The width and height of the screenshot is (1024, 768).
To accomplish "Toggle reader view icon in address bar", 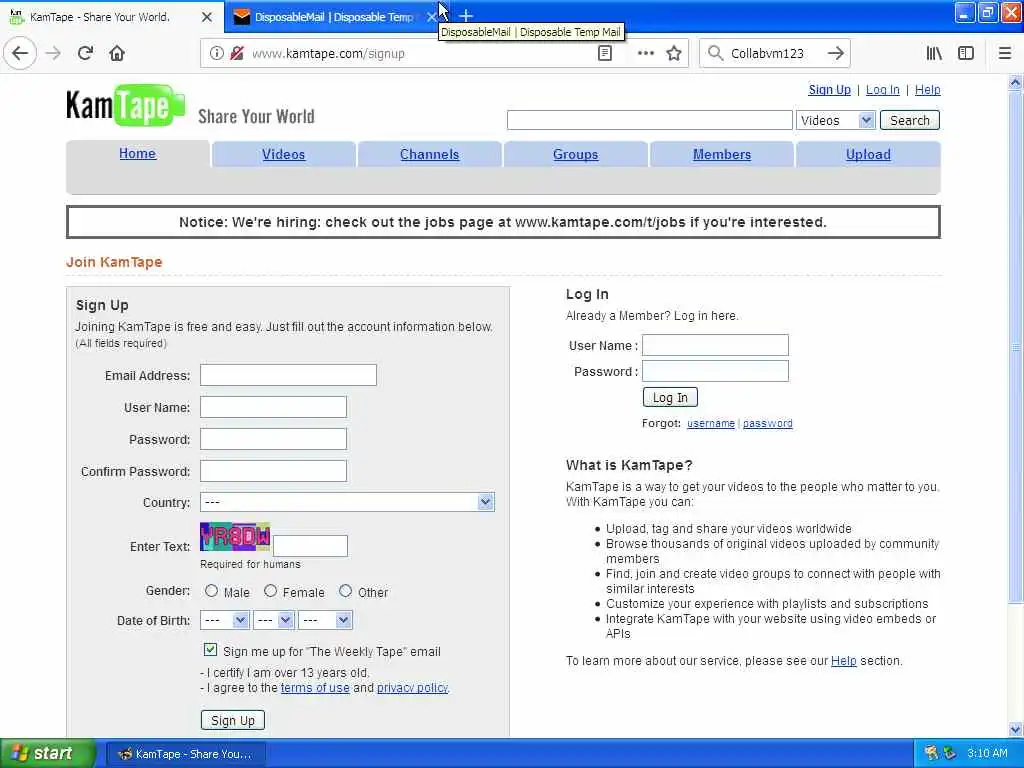I will 605,54.
